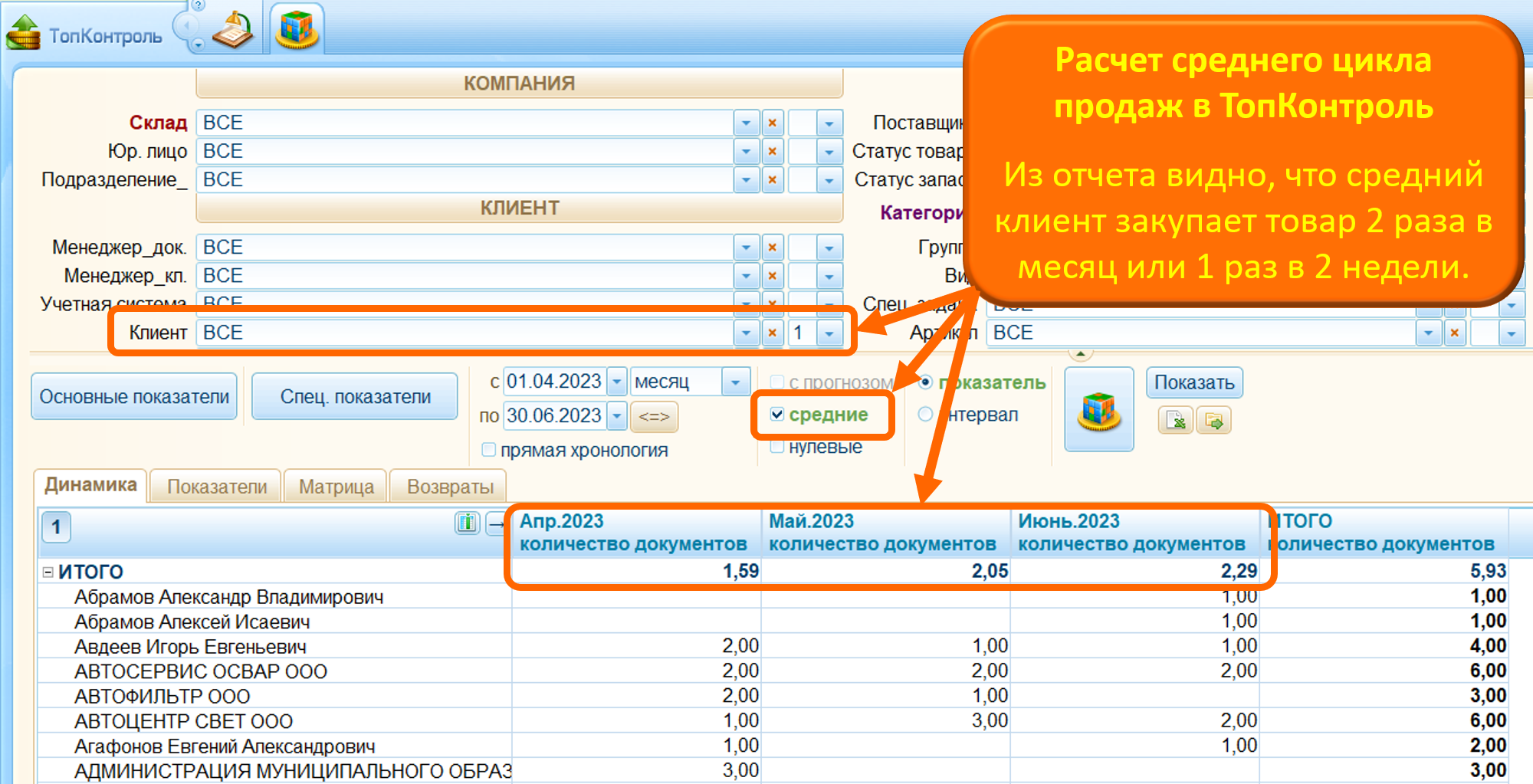Export the report to Excel icon
Screen dimensions: 1533x784
point(1175,420)
